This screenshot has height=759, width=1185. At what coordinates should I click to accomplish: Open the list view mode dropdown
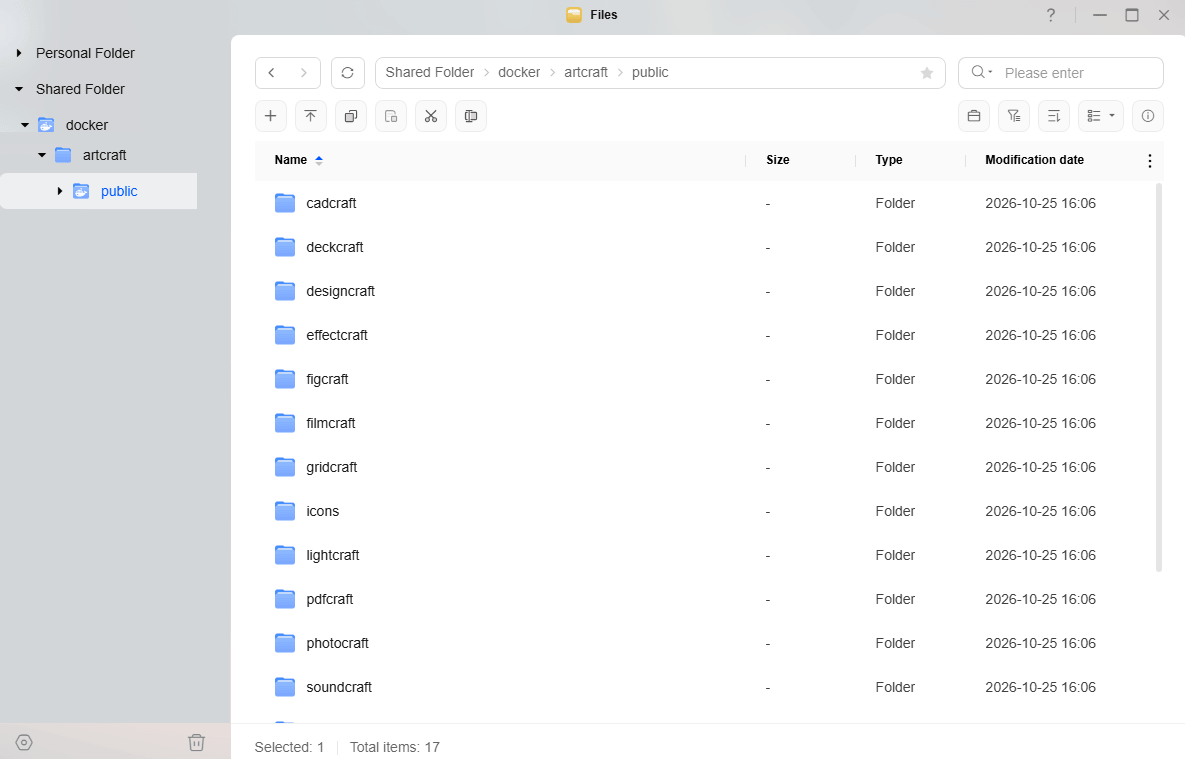(1101, 116)
